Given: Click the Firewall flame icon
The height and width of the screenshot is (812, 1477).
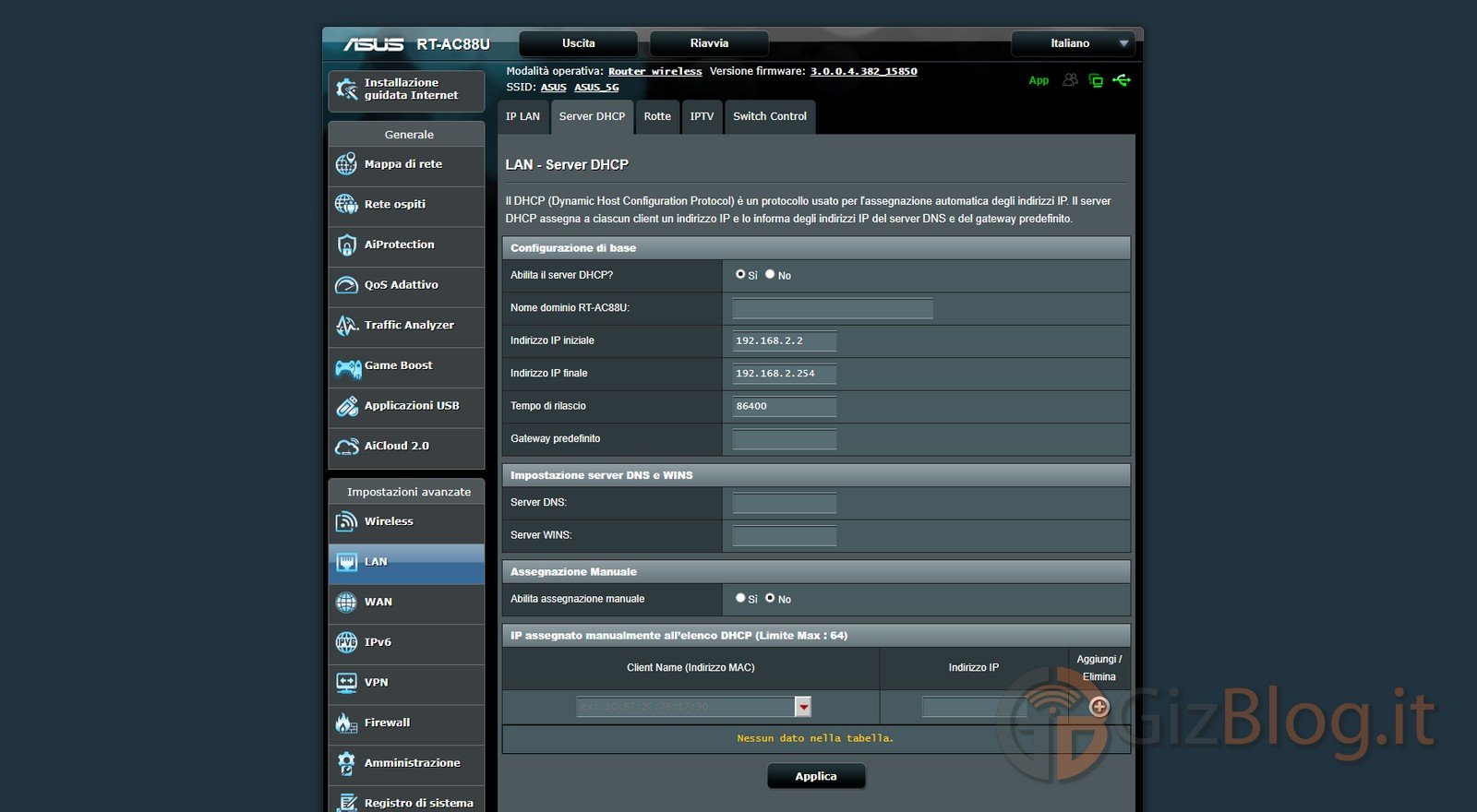Looking at the screenshot, I should pos(346,722).
